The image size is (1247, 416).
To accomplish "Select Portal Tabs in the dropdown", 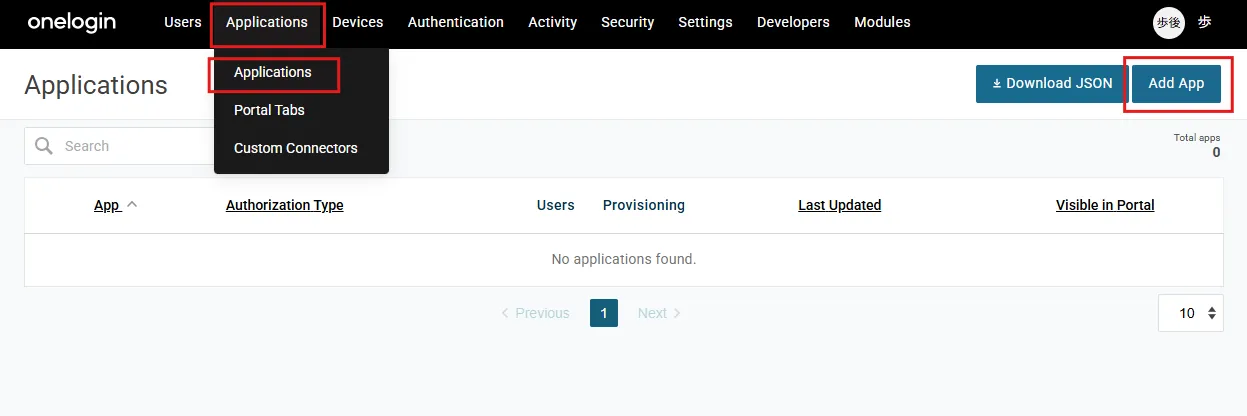I will point(269,110).
